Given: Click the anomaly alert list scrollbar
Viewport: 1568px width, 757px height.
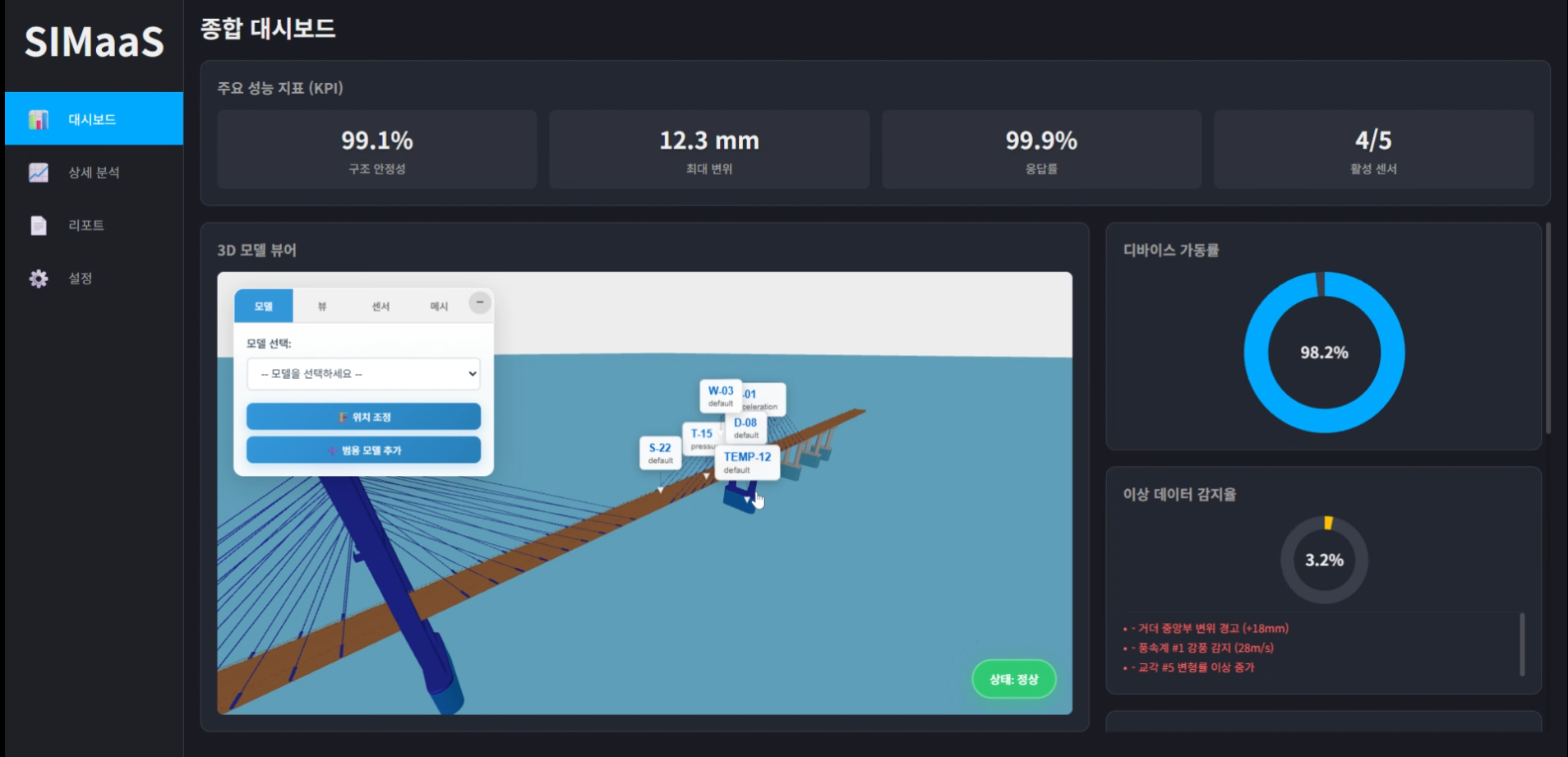Looking at the screenshot, I should pyautogui.click(x=1521, y=644).
